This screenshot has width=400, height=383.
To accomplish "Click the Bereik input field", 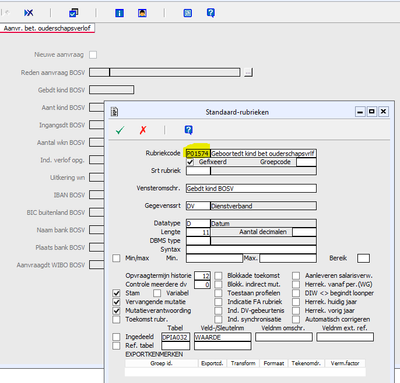I will (x=363, y=258).
